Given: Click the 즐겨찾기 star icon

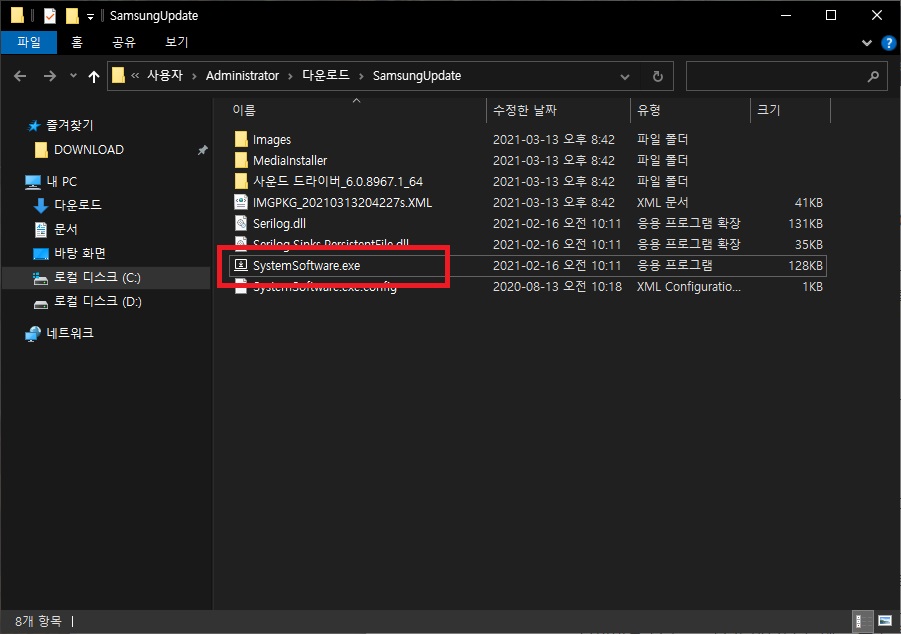Looking at the screenshot, I should (34, 126).
